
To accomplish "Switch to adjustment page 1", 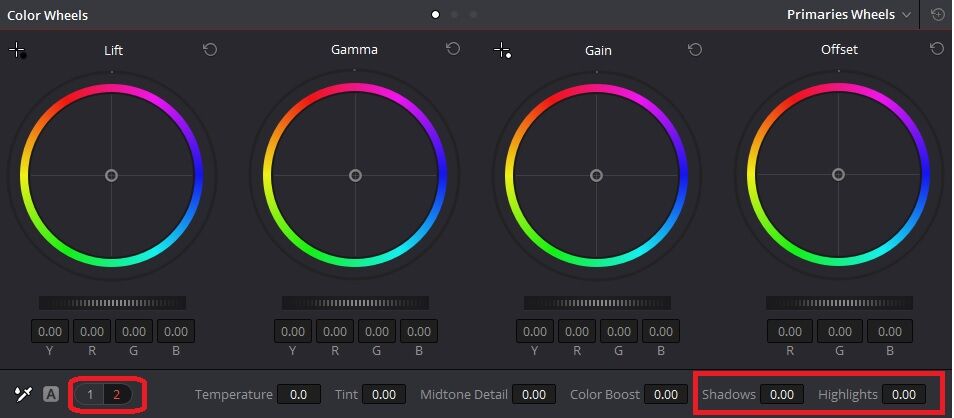I will pyautogui.click(x=90, y=394).
